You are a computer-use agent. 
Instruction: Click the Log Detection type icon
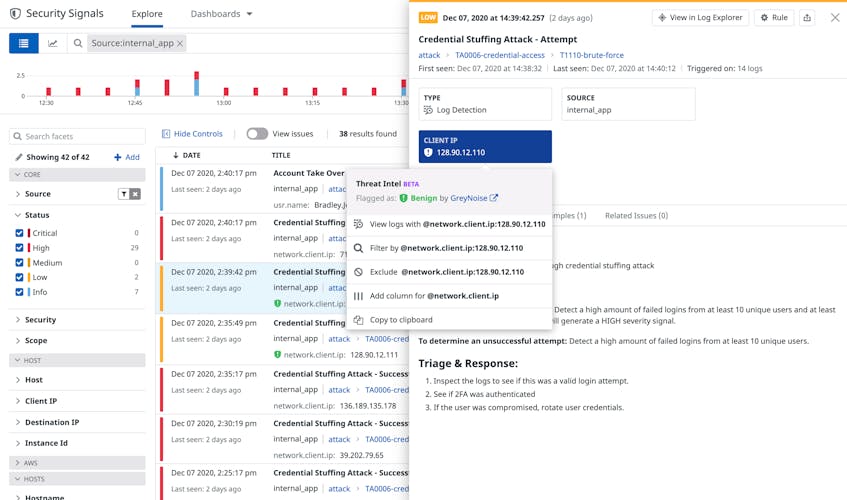click(x=428, y=110)
